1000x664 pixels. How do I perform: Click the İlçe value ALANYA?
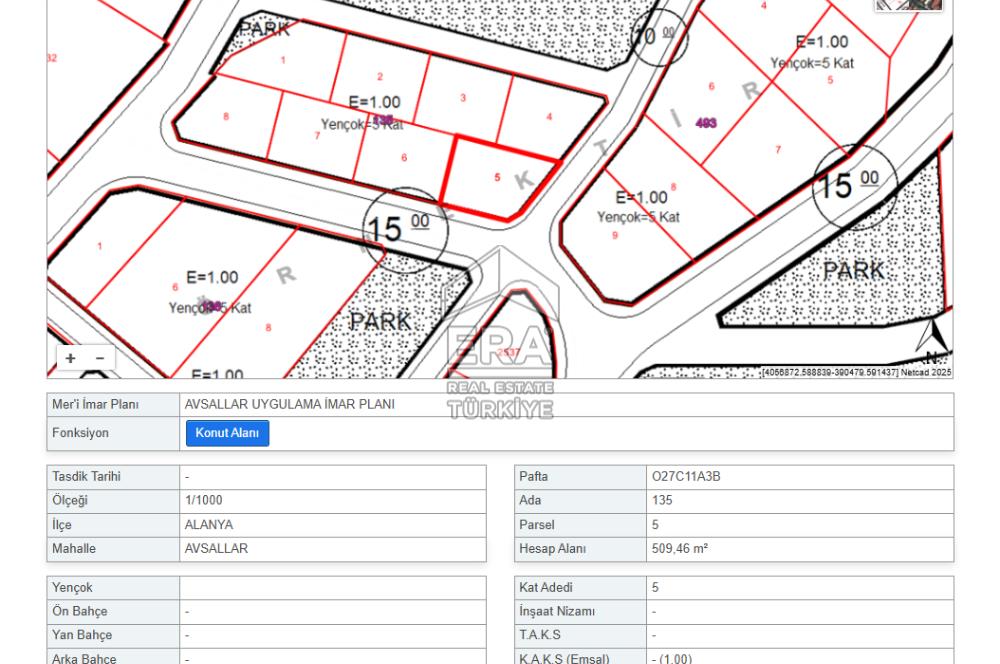(209, 525)
